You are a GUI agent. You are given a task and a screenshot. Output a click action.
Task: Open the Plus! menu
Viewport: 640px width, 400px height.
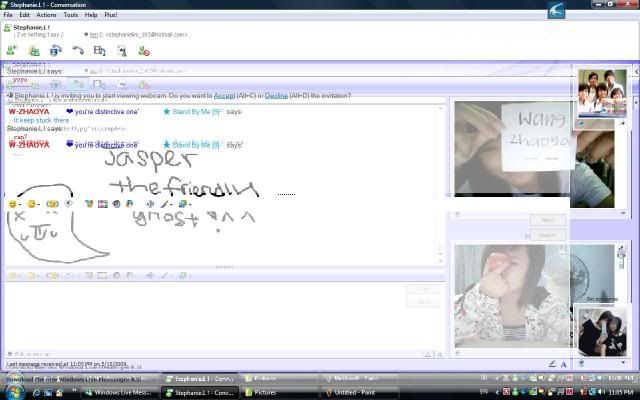click(111, 15)
